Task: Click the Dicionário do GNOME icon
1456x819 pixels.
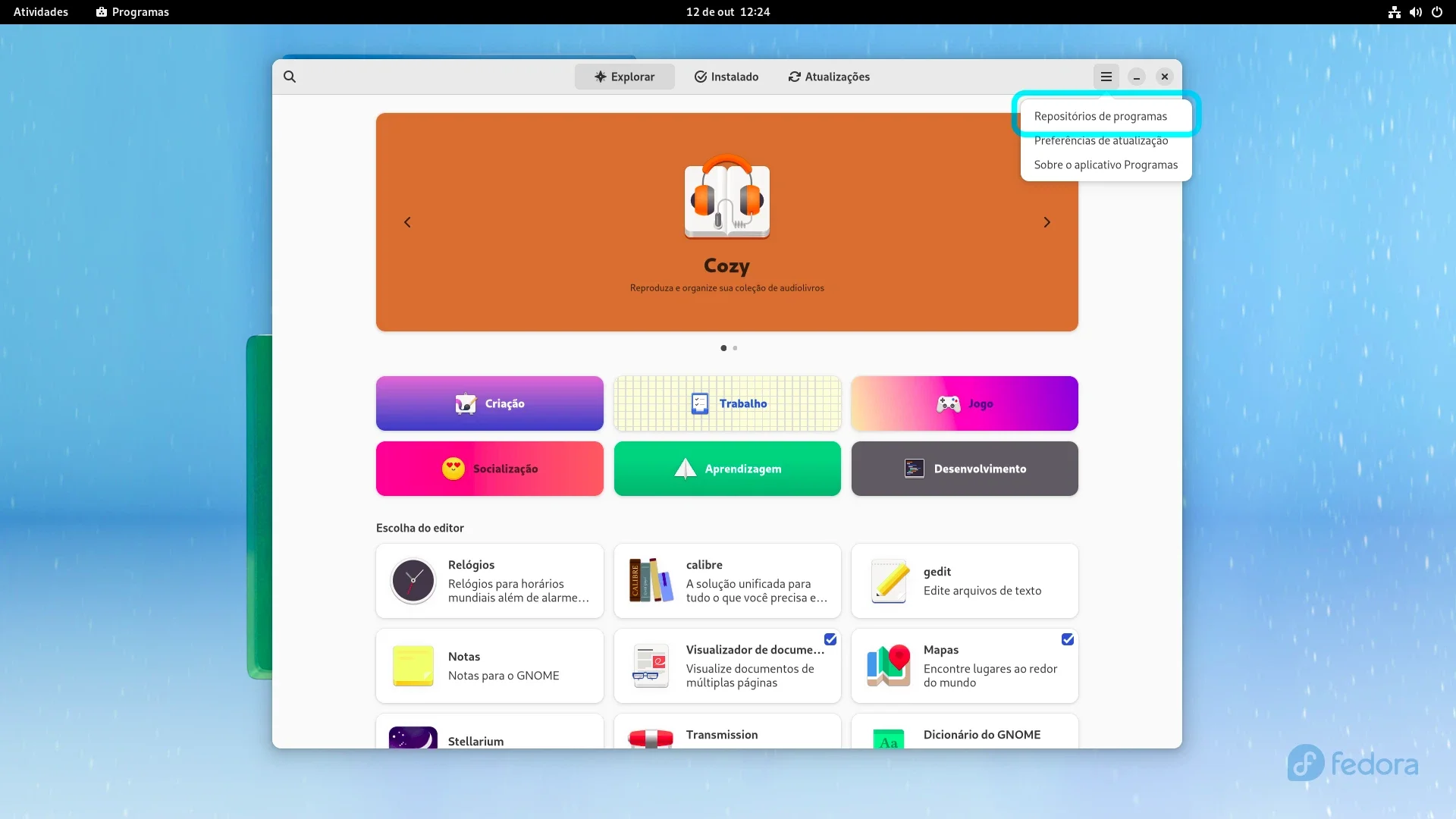Action: pos(889,739)
